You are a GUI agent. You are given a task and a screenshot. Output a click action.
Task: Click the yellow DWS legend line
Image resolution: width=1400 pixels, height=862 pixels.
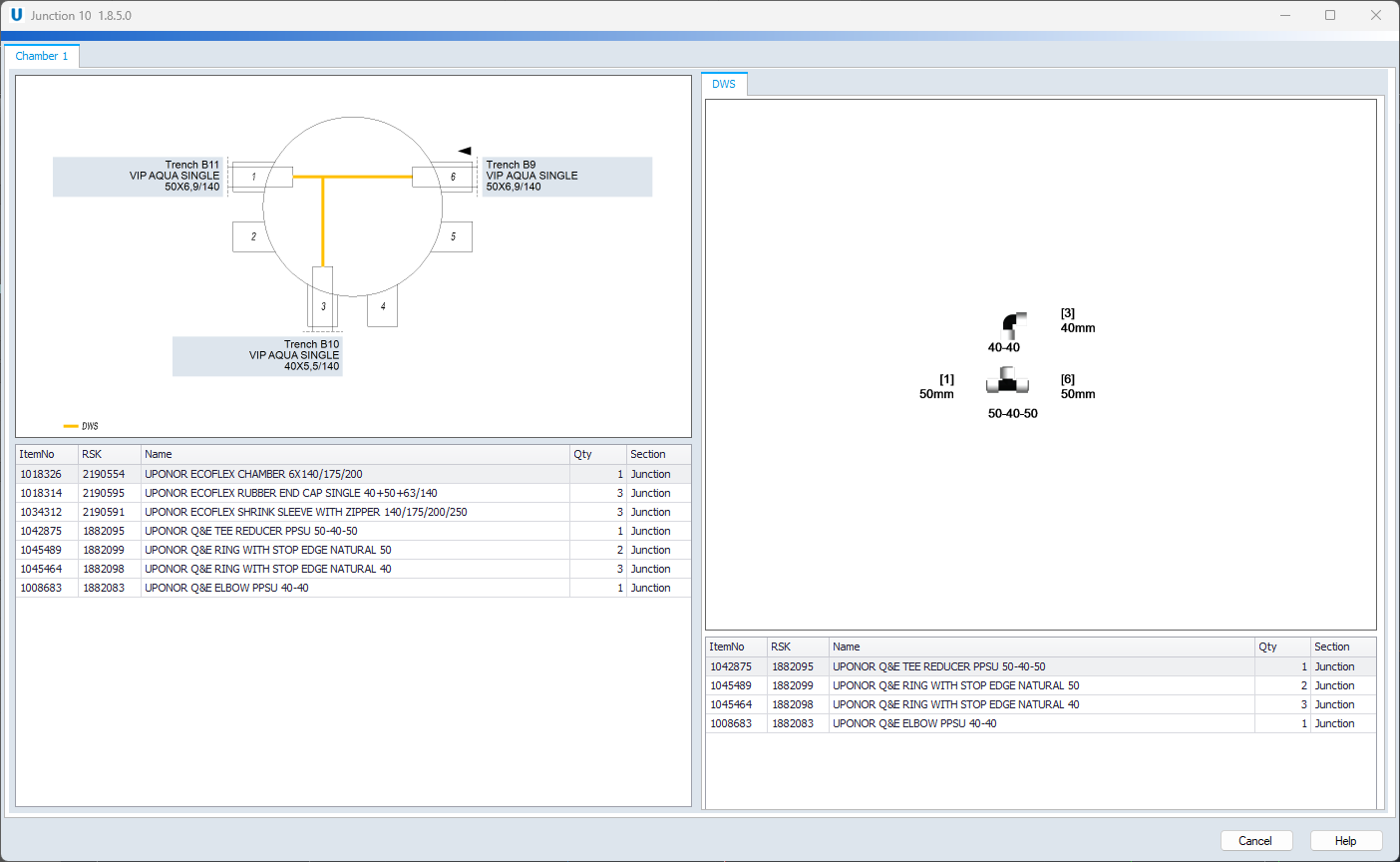click(x=71, y=426)
